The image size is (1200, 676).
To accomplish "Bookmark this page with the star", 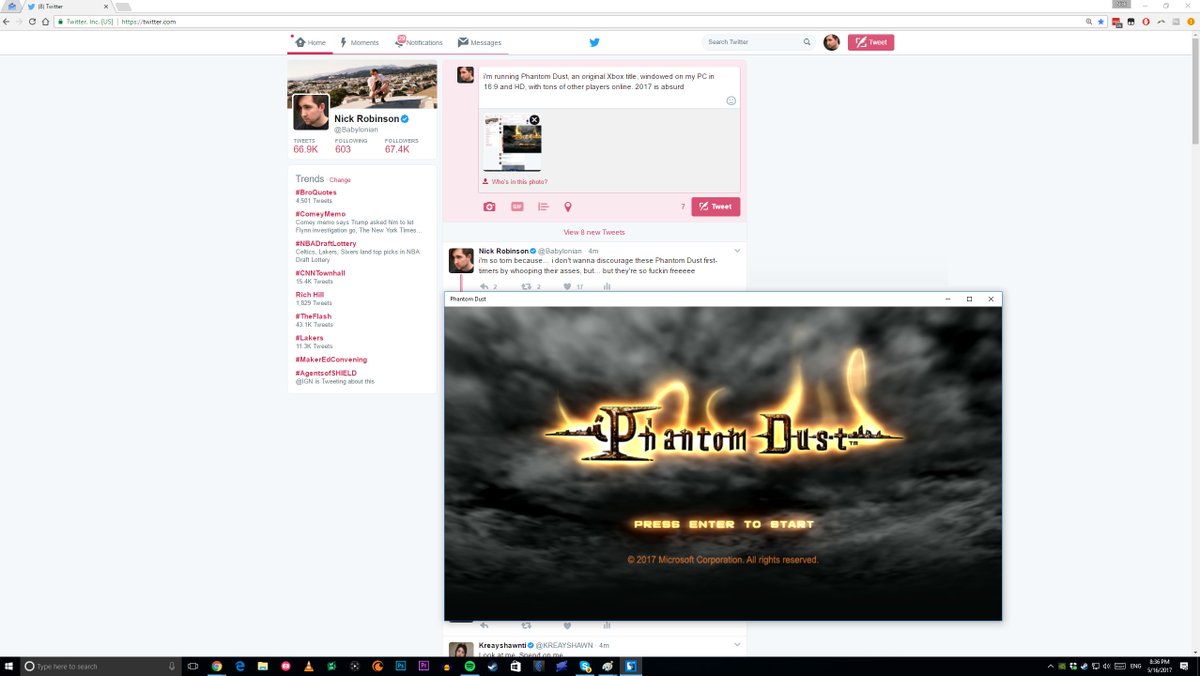I will pos(1101,21).
